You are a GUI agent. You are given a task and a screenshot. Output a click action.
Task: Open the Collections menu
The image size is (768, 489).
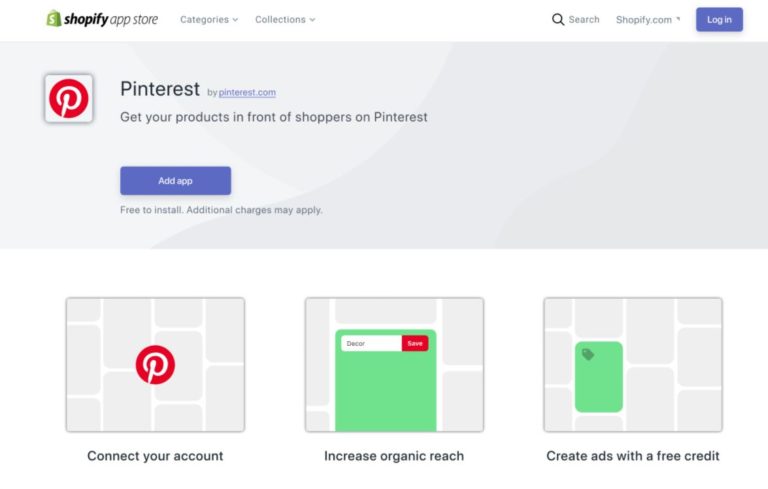click(x=285, y=20)
